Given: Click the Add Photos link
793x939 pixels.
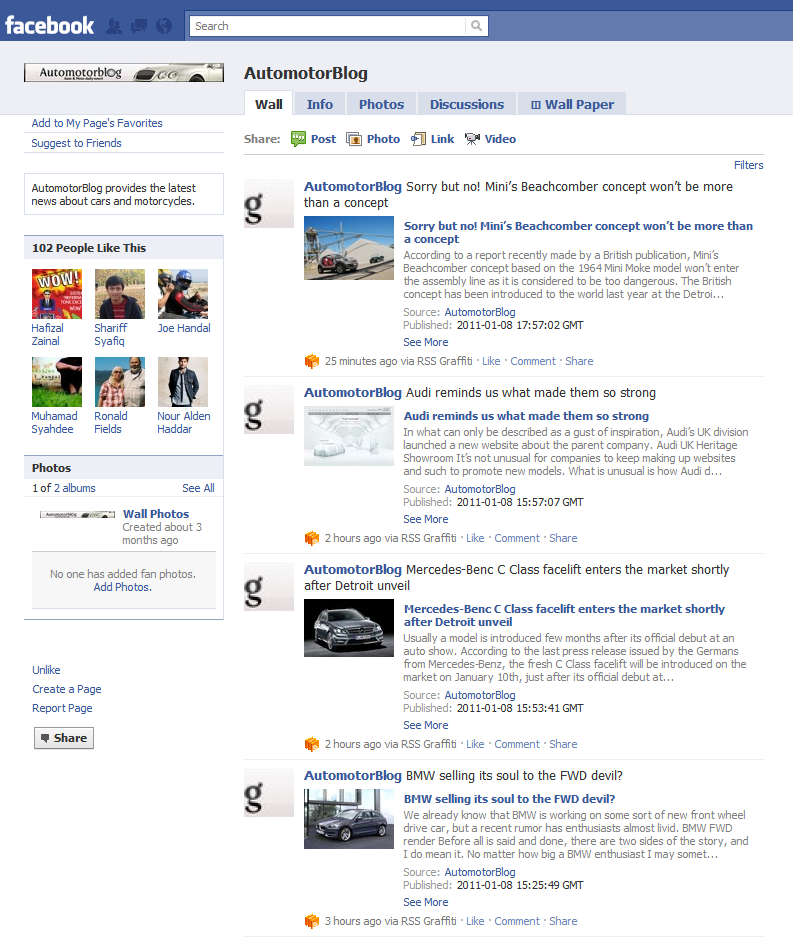Looking at the screenshot, I should 122,587.
